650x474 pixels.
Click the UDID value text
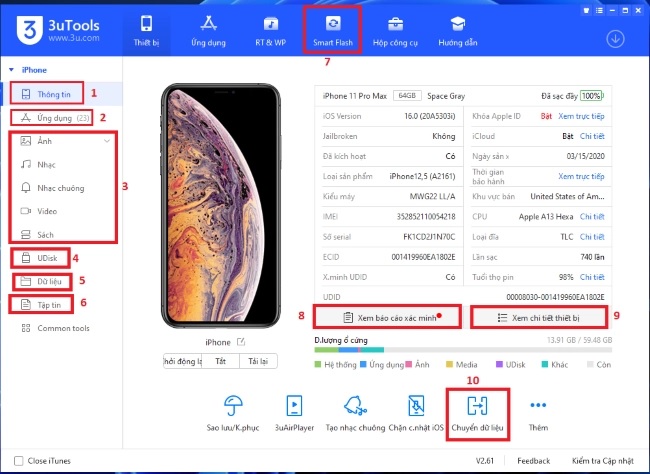(555, 297)
